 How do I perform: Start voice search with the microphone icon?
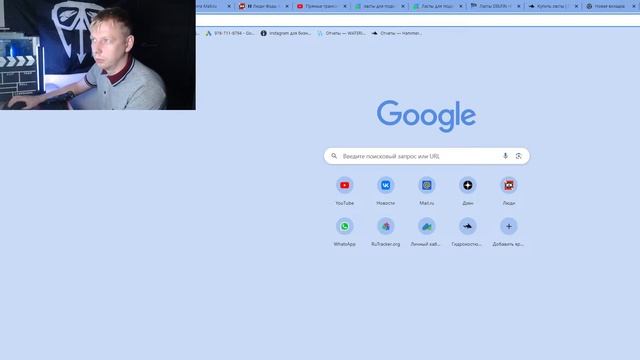click(505, 156)
